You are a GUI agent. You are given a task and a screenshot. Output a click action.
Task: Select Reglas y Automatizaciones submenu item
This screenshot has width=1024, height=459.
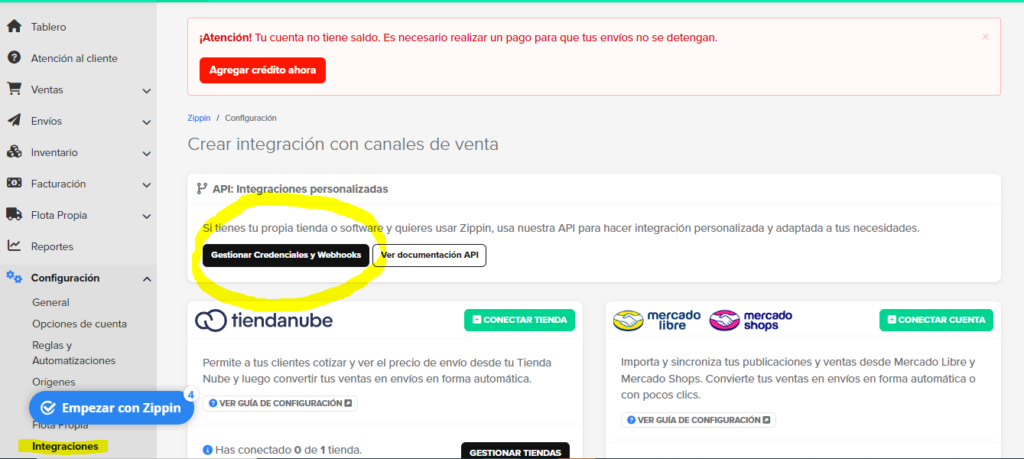[74, 353]
